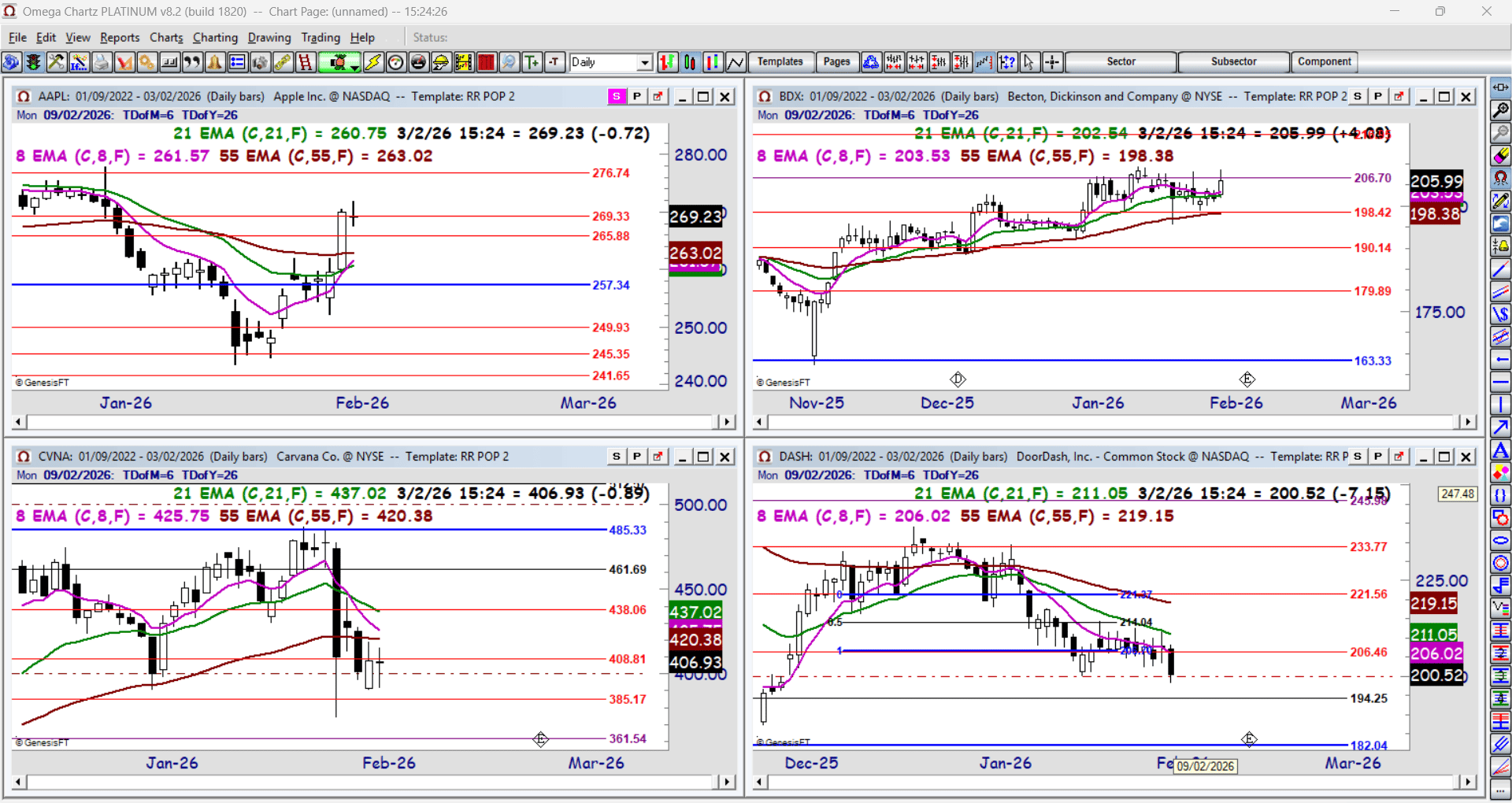
Task: Click the green T plus icon
Action: click(532, 62)
